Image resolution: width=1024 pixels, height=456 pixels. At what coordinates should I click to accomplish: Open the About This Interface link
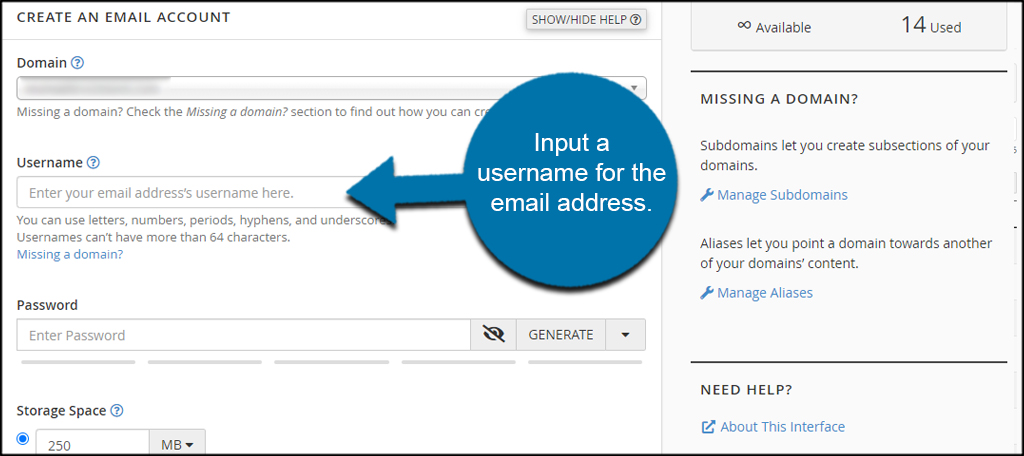click(773, 427)
